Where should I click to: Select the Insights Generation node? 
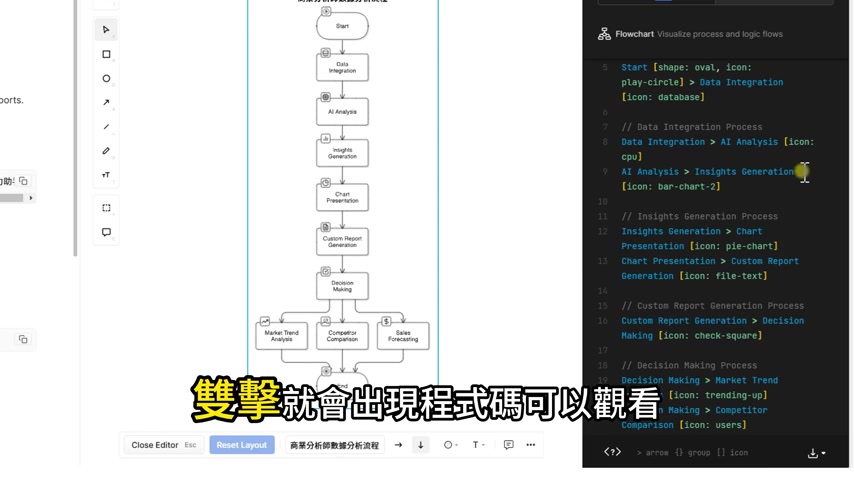[342, 153]
